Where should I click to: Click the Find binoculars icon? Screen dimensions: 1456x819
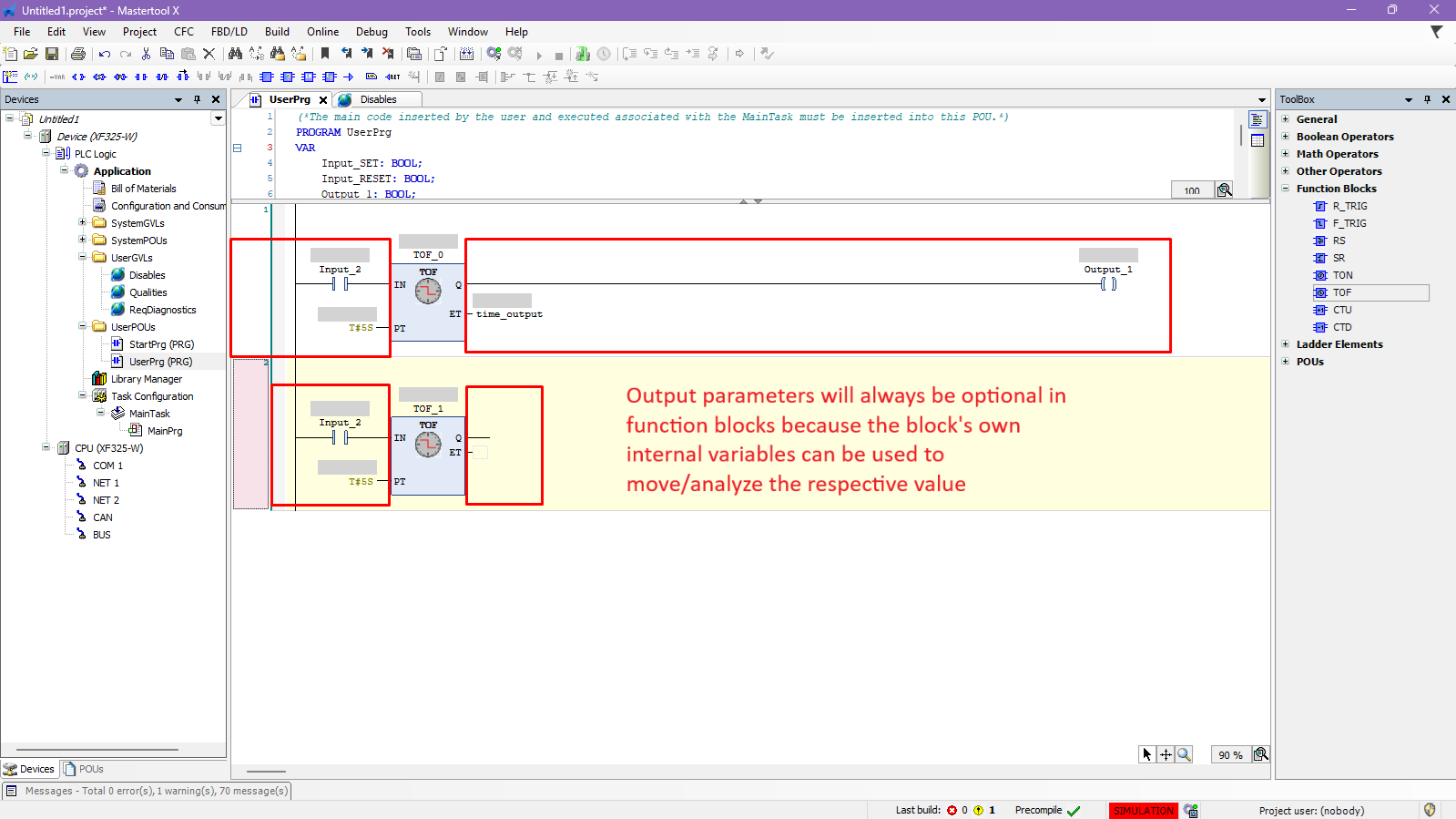click(235, 54)
